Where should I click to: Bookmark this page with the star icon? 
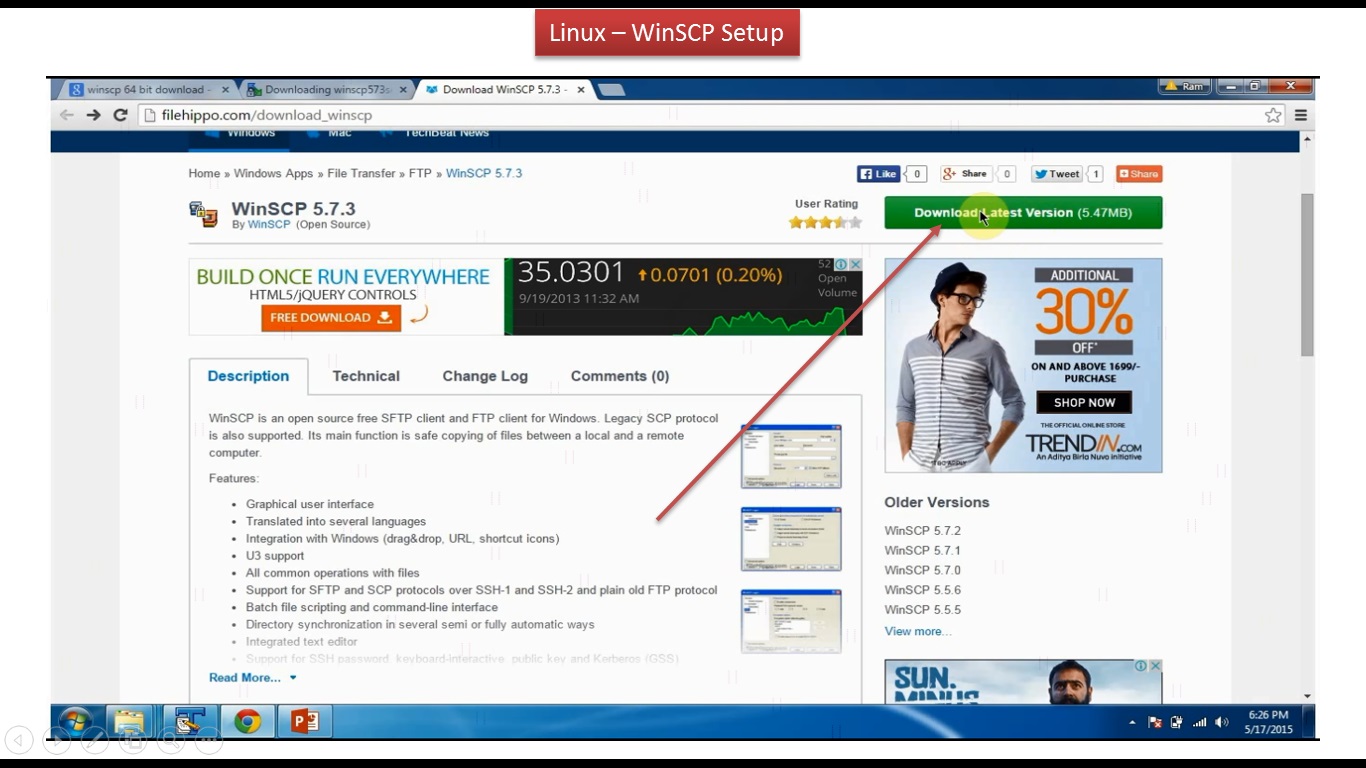click(1273, 115)
